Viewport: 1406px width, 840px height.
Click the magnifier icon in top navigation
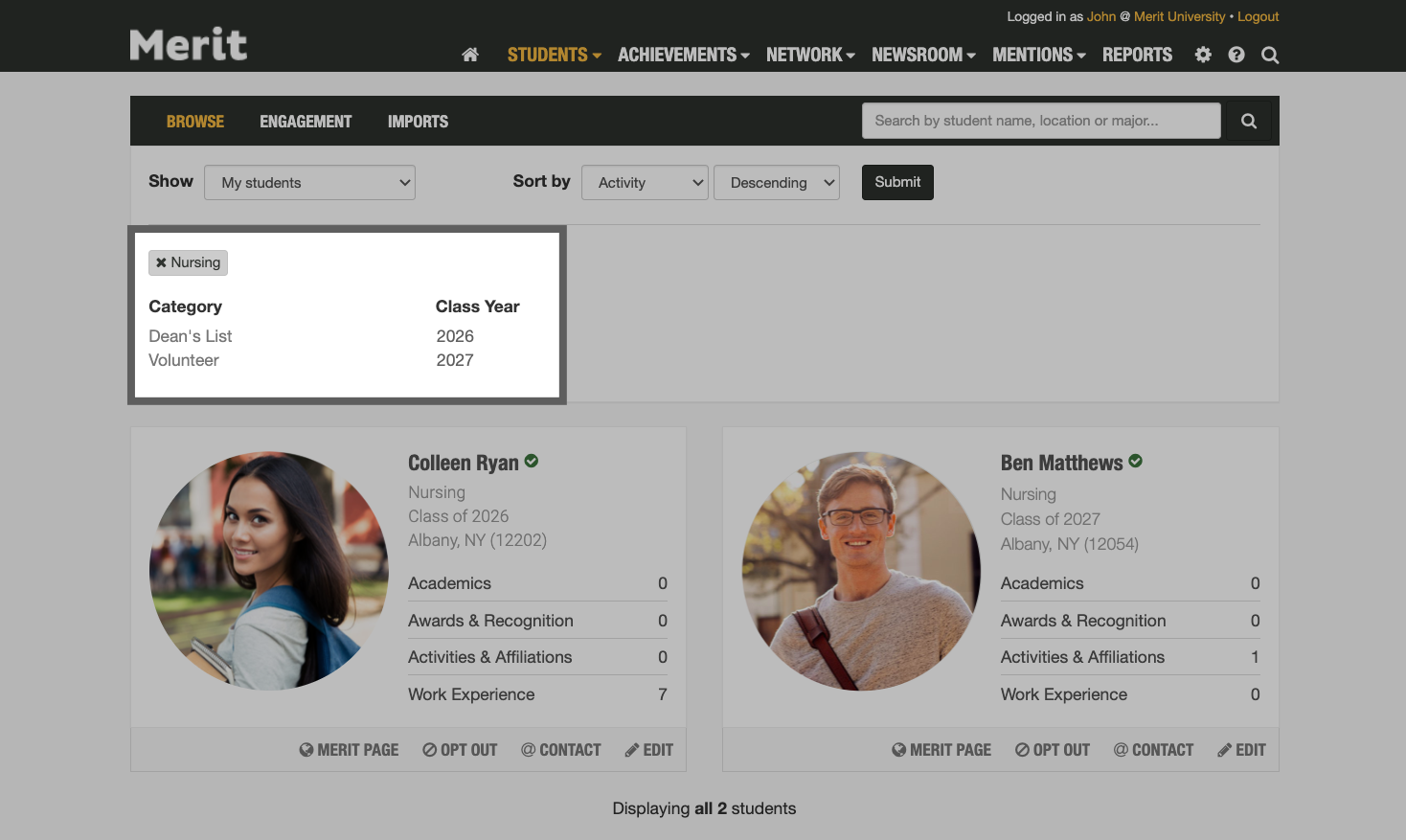coord(1270,55)
